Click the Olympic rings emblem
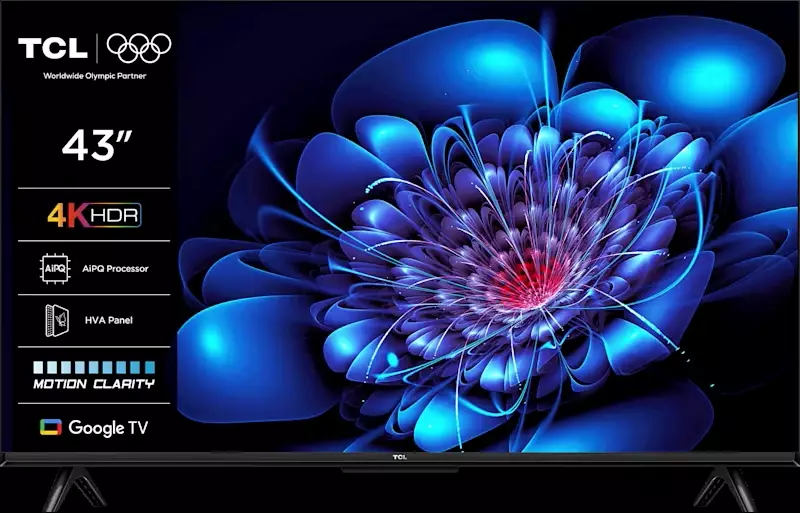This screenshot has width=800, height=513. (138, 48)
